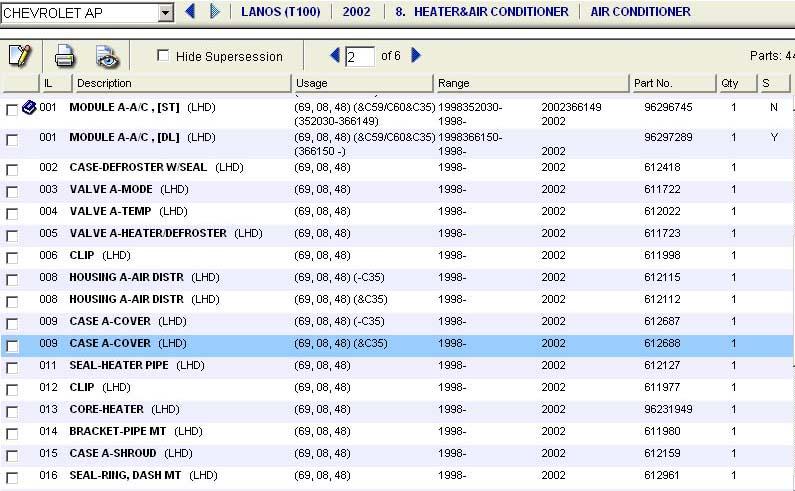Screen dimensions: 795x491
Task: Print the parts list via printer icon
Action: (65, 56)
